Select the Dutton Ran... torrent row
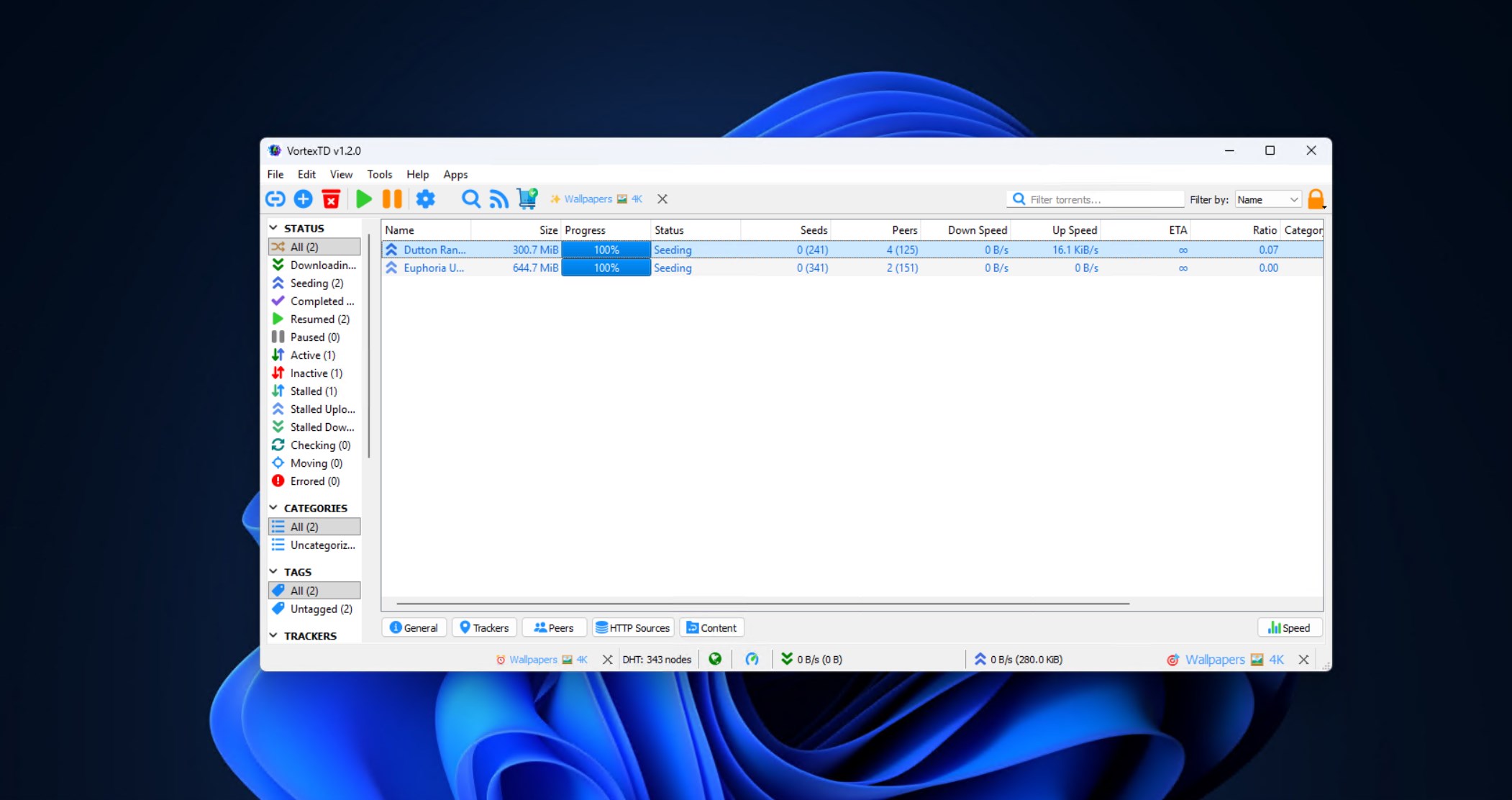The height and width of the screenshot is (800, 1512). pyautogui.click(x=852, y=250)
